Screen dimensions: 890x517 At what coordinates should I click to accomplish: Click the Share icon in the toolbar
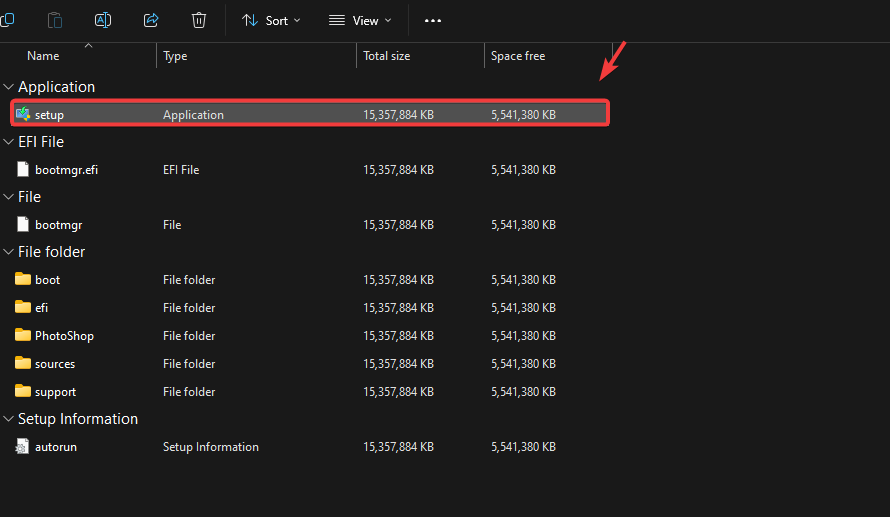(x=151, y=20)
